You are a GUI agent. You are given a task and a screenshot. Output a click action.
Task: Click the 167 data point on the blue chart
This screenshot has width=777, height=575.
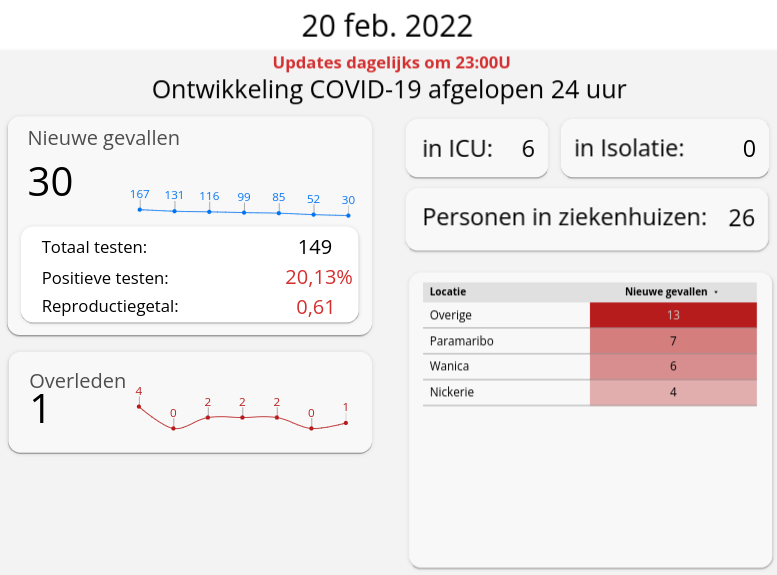point(140,209)
